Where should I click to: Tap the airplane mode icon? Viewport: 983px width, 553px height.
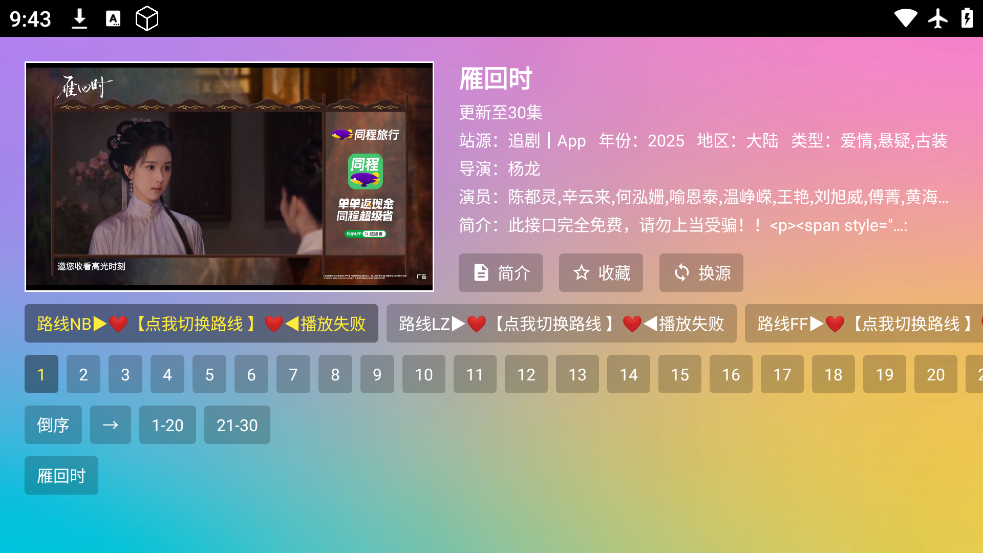point(938,19)
